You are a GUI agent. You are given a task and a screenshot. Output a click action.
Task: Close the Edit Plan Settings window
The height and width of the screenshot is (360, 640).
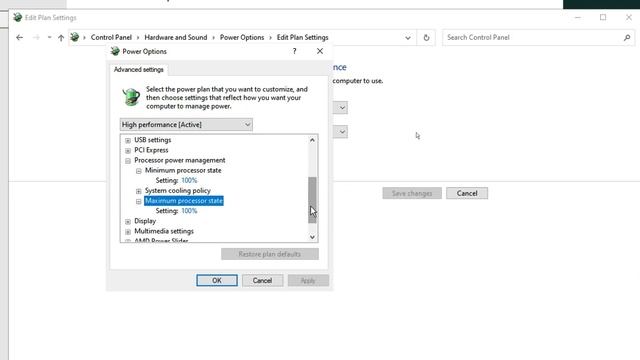629,18
